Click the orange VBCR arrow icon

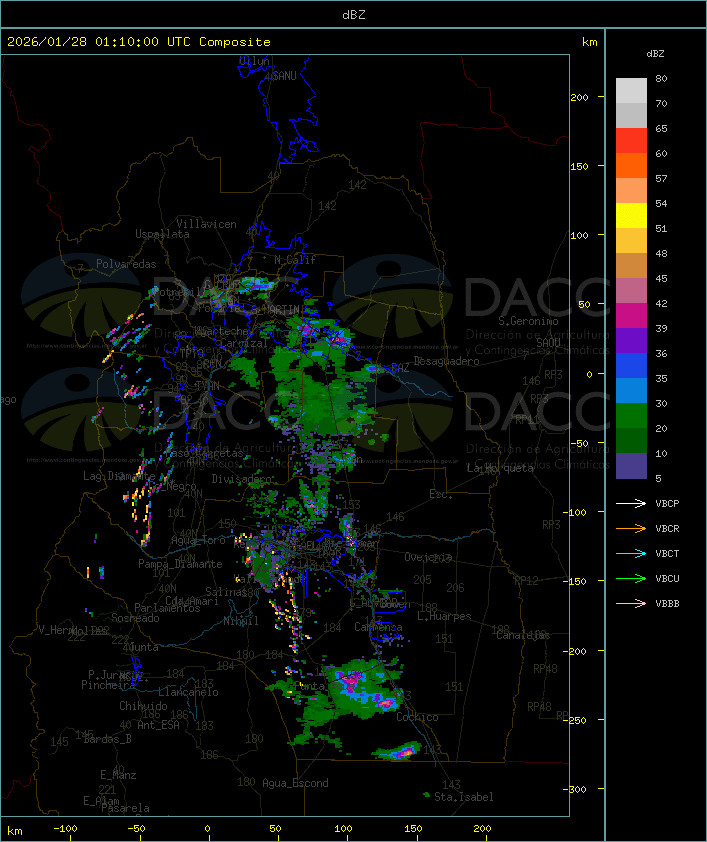631,529
